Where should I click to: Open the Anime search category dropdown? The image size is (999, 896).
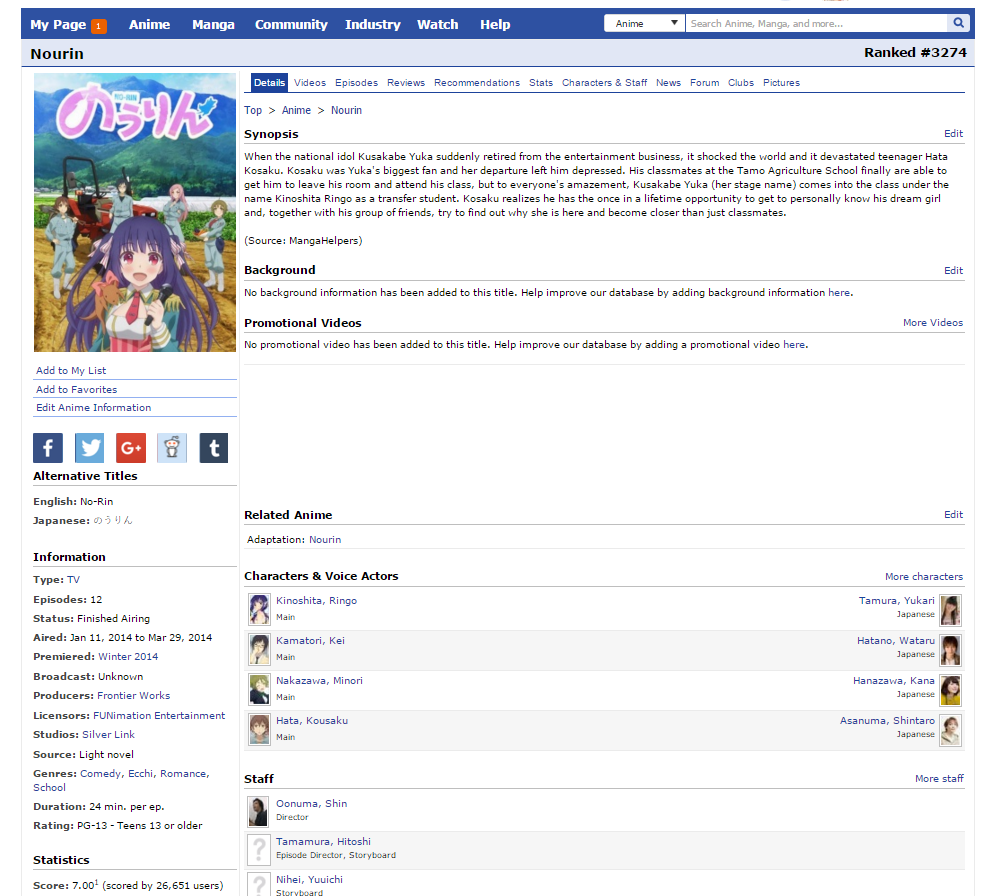644,24
